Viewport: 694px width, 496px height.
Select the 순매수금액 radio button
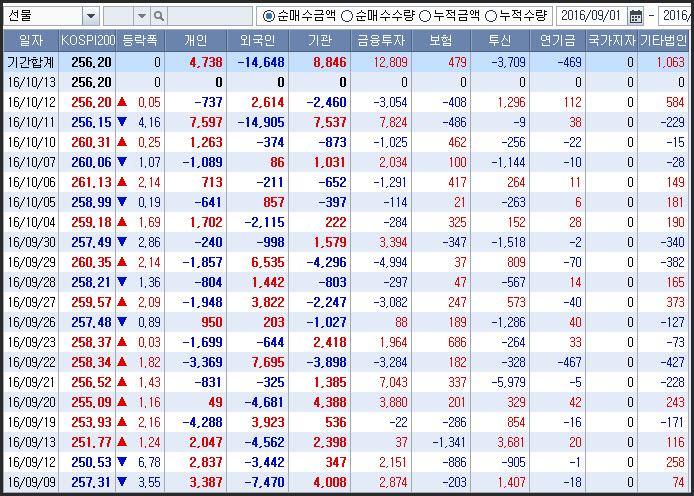click(268, 16)
